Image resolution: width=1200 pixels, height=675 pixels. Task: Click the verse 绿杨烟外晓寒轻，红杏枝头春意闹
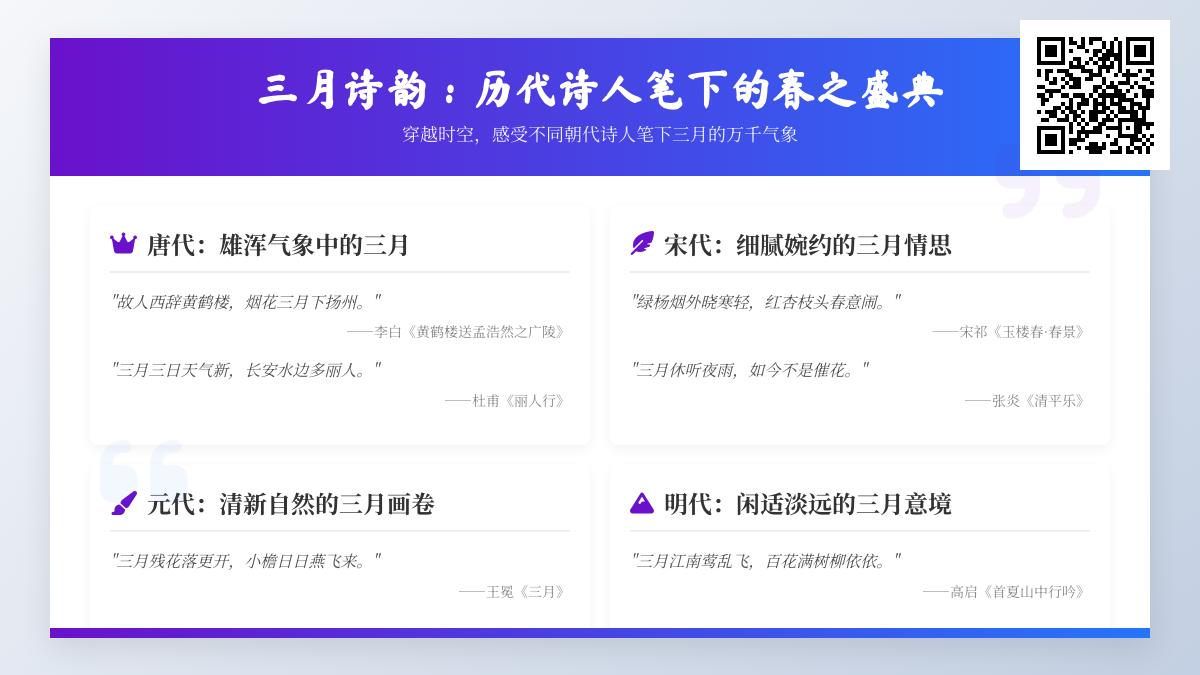(x=766, y=301)
